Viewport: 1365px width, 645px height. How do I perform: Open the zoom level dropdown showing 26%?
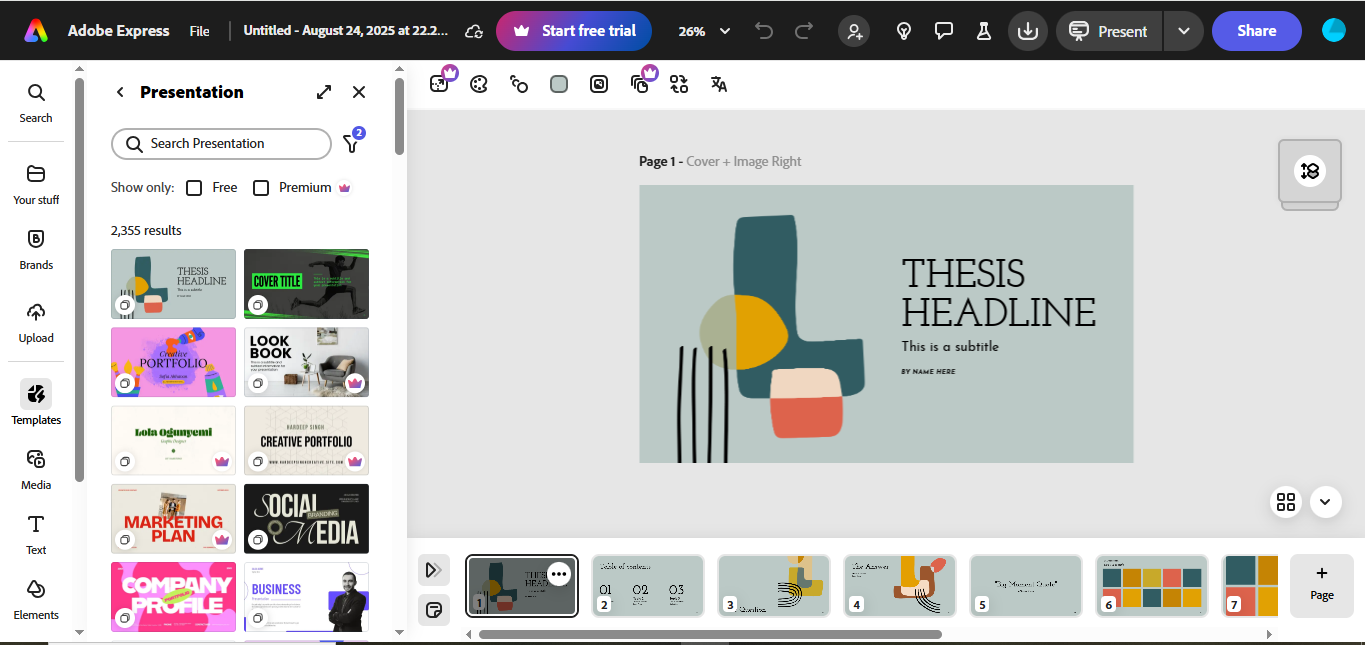click(703, 31)
